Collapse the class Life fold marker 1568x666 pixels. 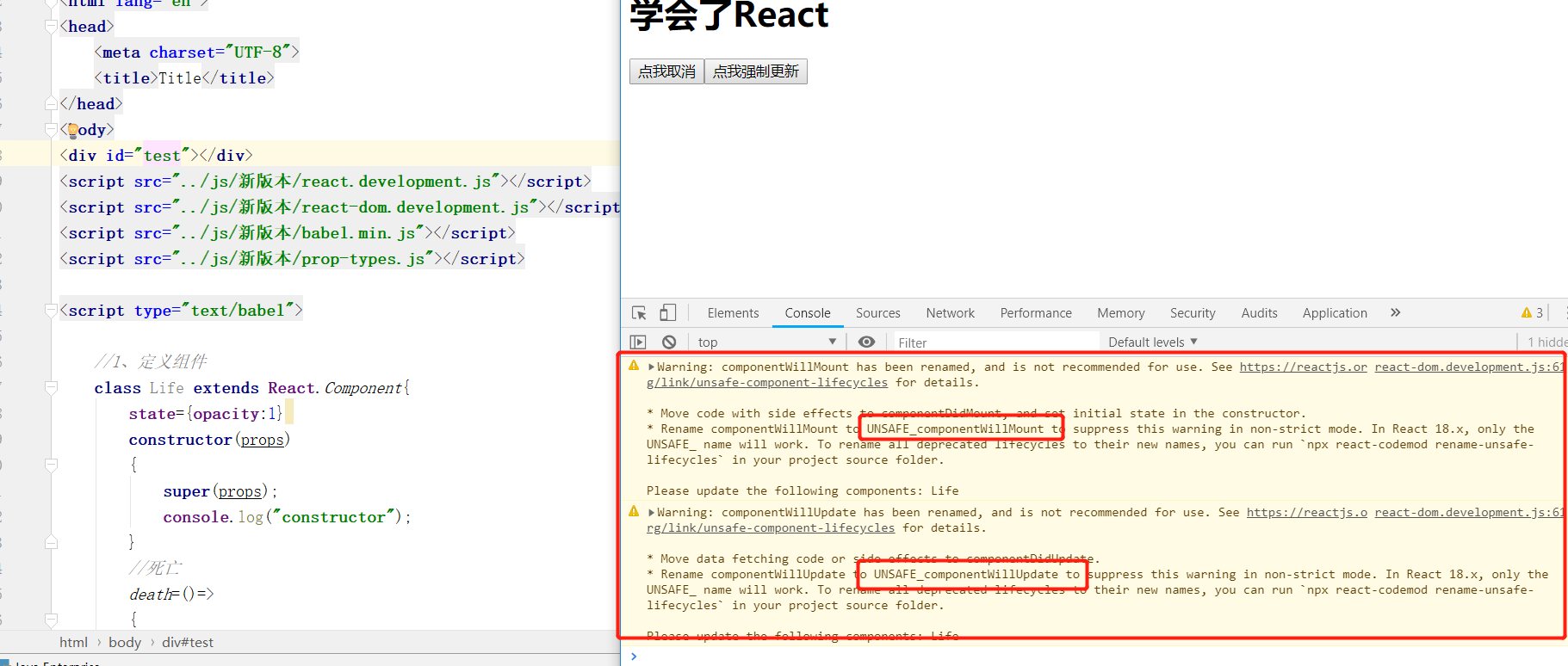click(x=52, y=388)
